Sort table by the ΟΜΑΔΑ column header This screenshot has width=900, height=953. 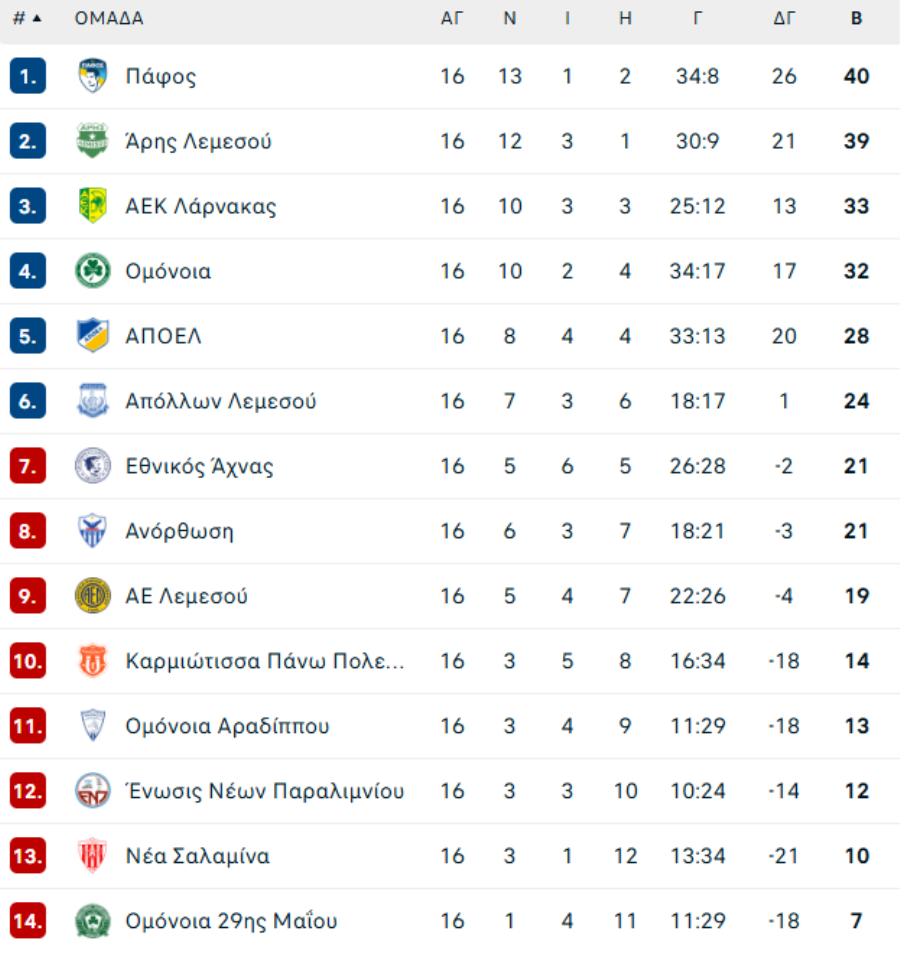coord(109,18)
